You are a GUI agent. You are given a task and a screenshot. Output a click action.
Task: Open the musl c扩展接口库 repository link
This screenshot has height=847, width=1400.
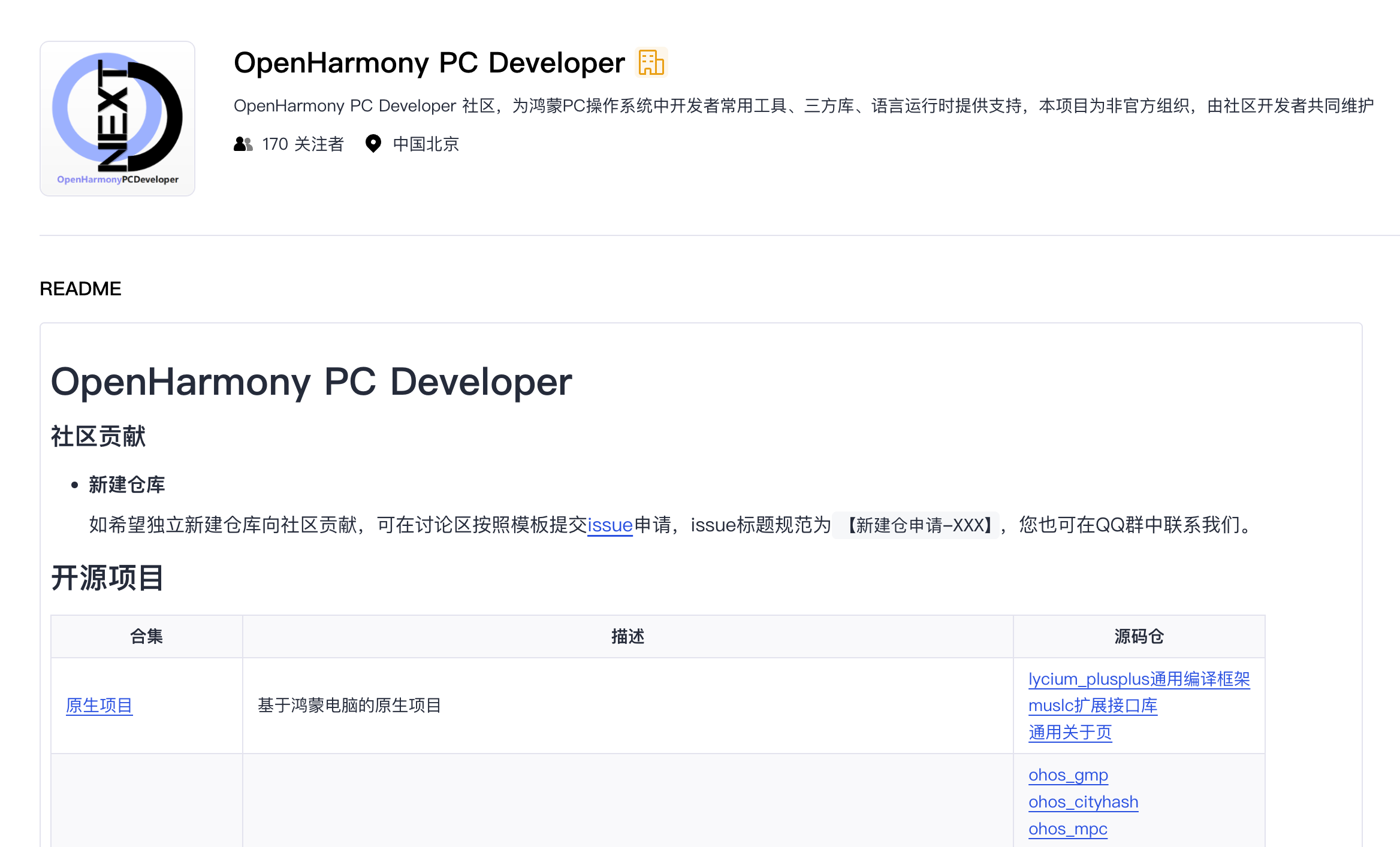(1093, 706)
